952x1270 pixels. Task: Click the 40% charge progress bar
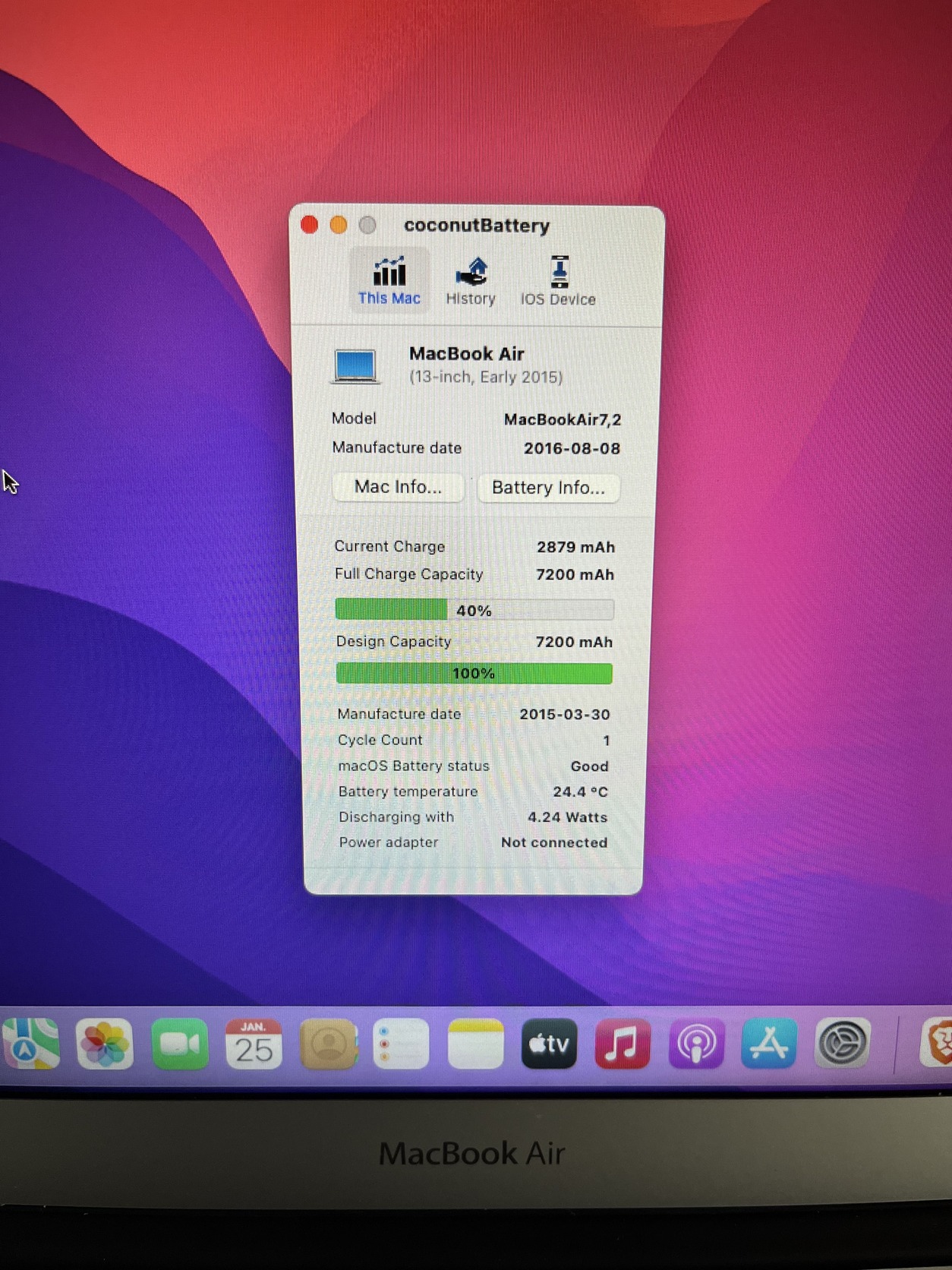pos(474,610)
